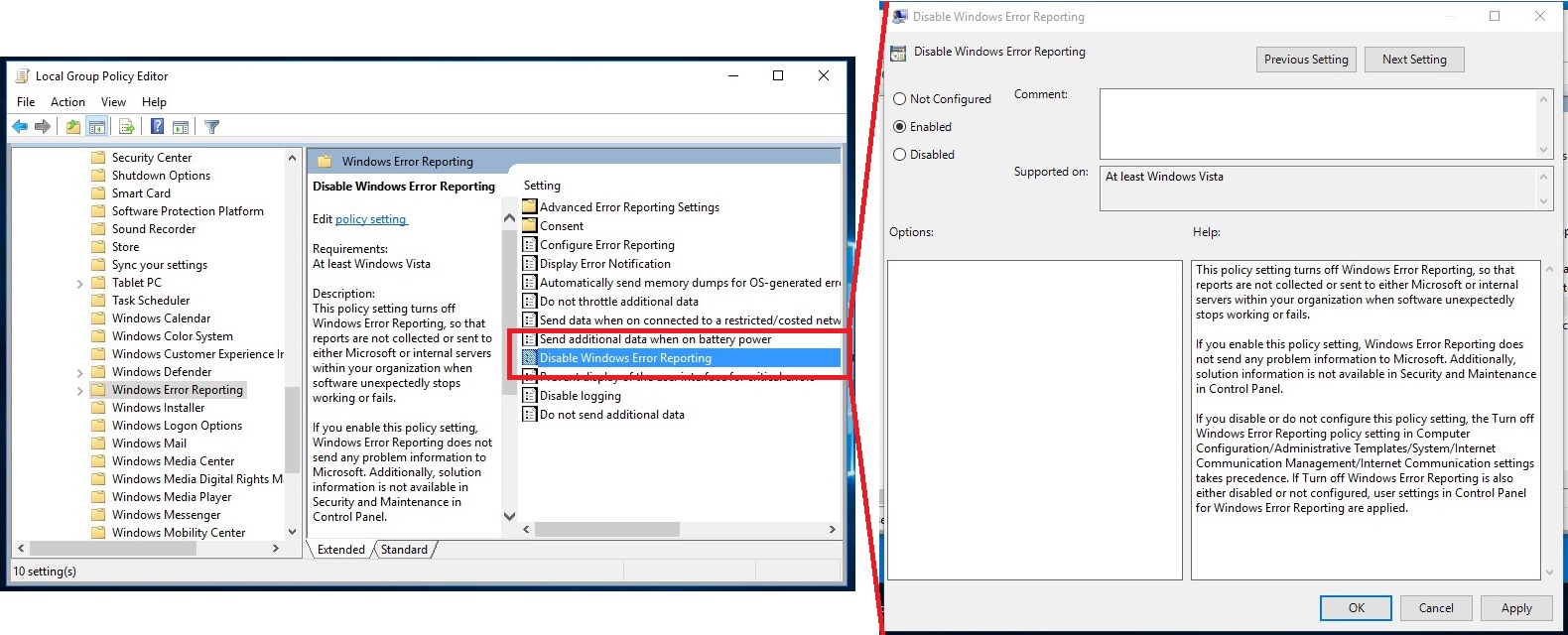Expand the Tablet PC tree node
1568x635 pixels.
click(x=80, y=284)
